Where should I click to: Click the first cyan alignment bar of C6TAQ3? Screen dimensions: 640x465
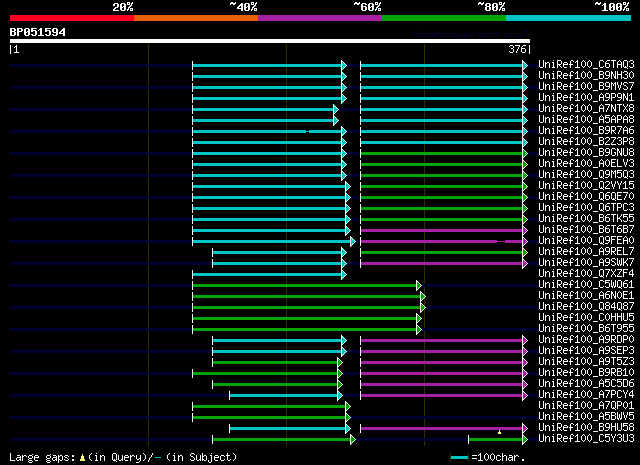[269, 65]
